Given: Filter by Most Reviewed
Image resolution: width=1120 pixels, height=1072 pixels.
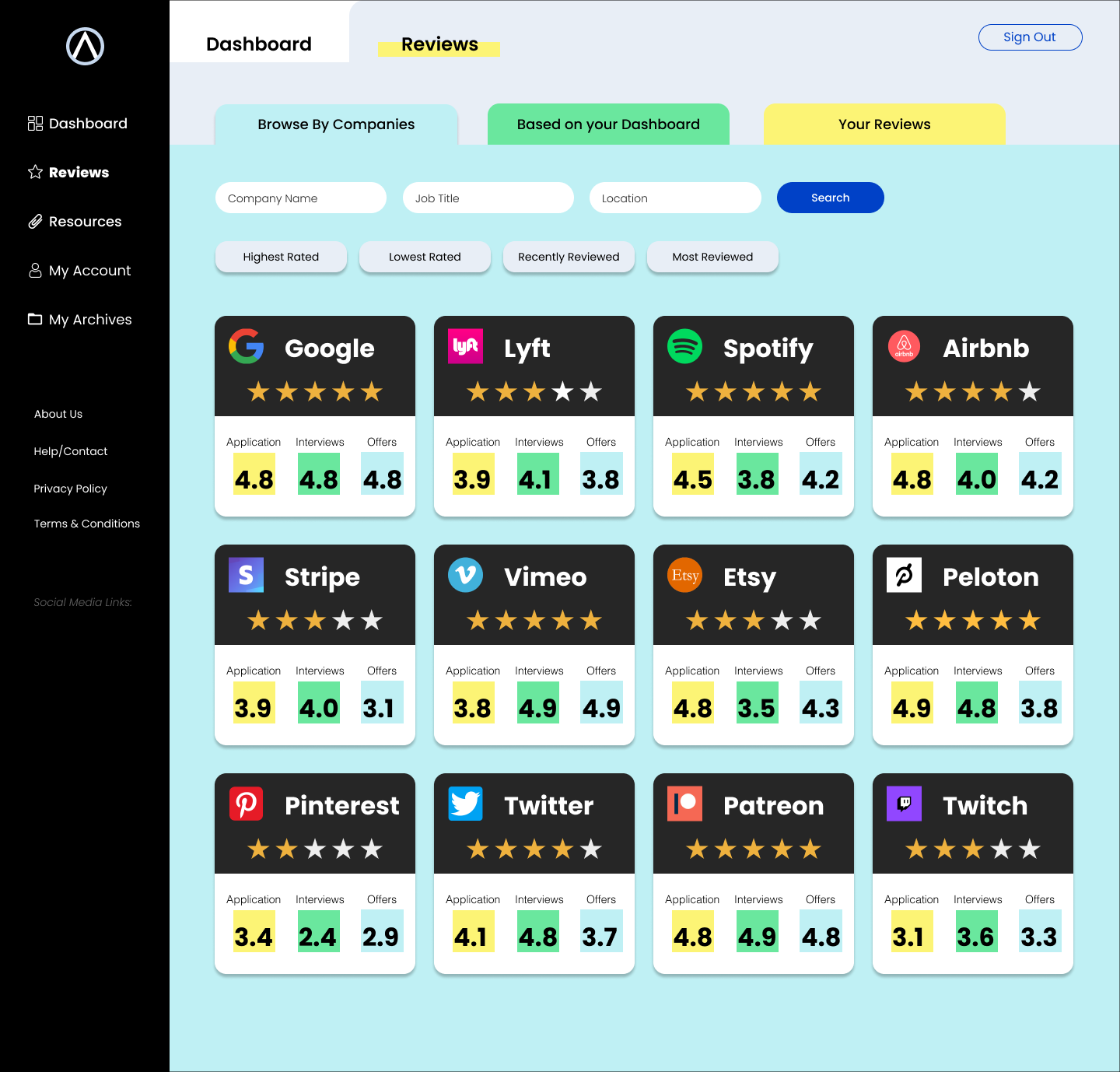Looking at the screenshot, I should click(x=712, y=257).
